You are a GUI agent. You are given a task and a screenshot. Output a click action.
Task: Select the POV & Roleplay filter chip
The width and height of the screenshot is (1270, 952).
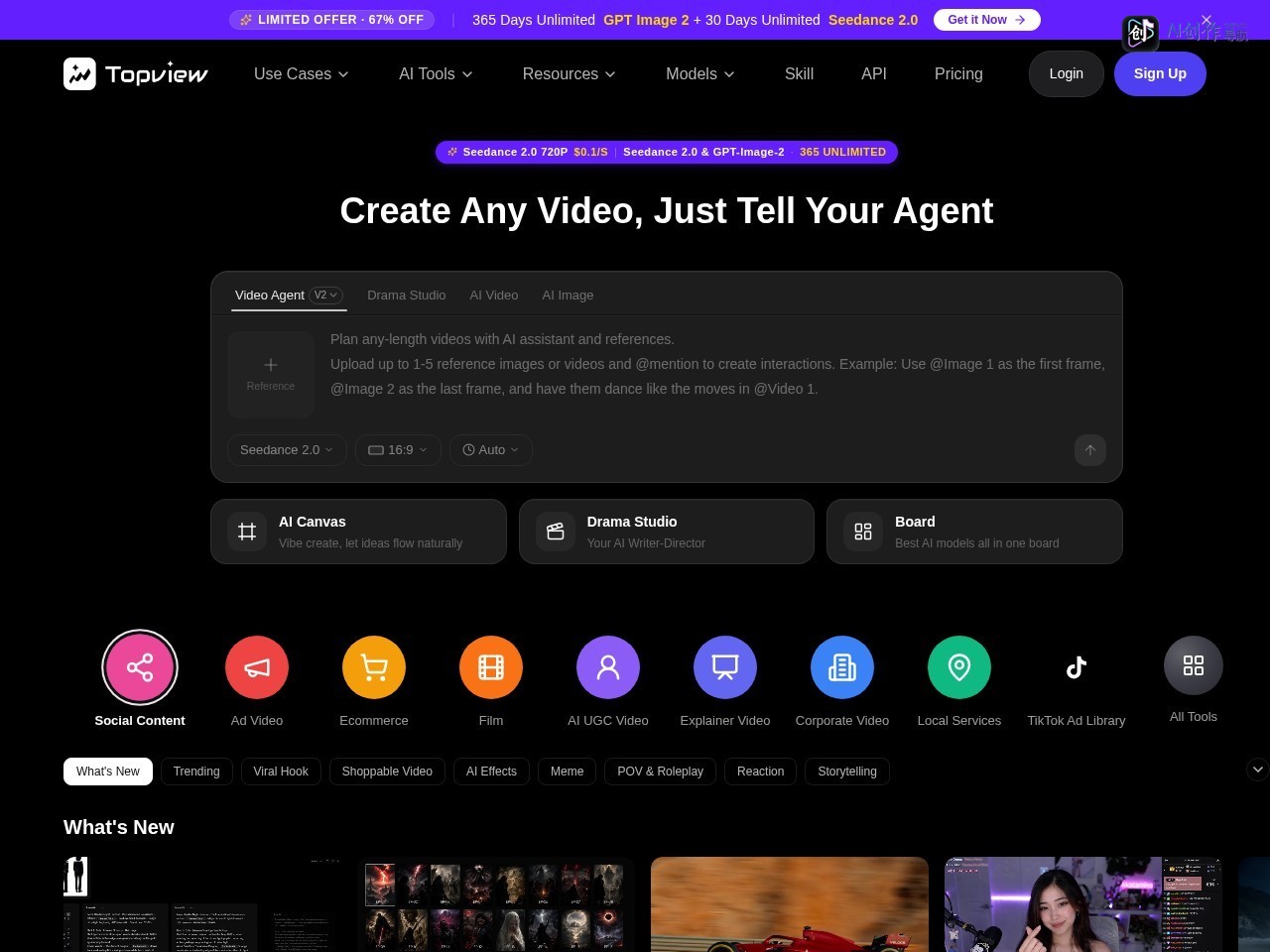point(660,772)
